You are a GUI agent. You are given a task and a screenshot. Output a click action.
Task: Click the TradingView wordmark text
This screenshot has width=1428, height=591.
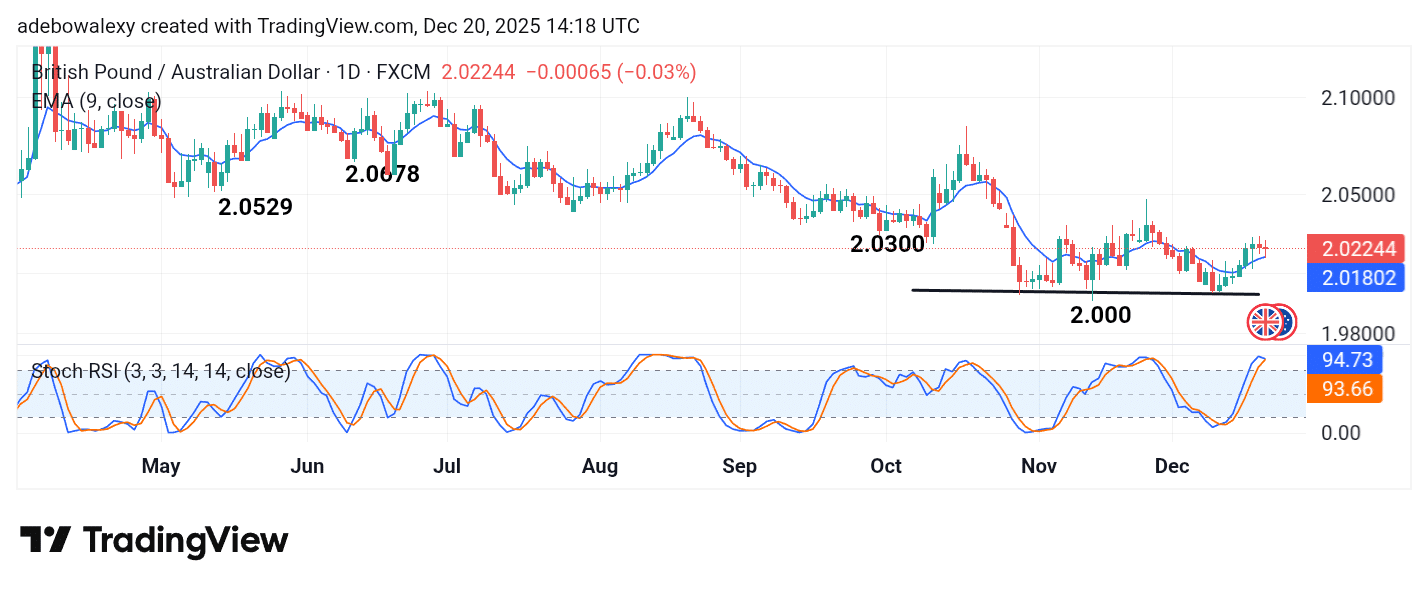coord(184,540)
